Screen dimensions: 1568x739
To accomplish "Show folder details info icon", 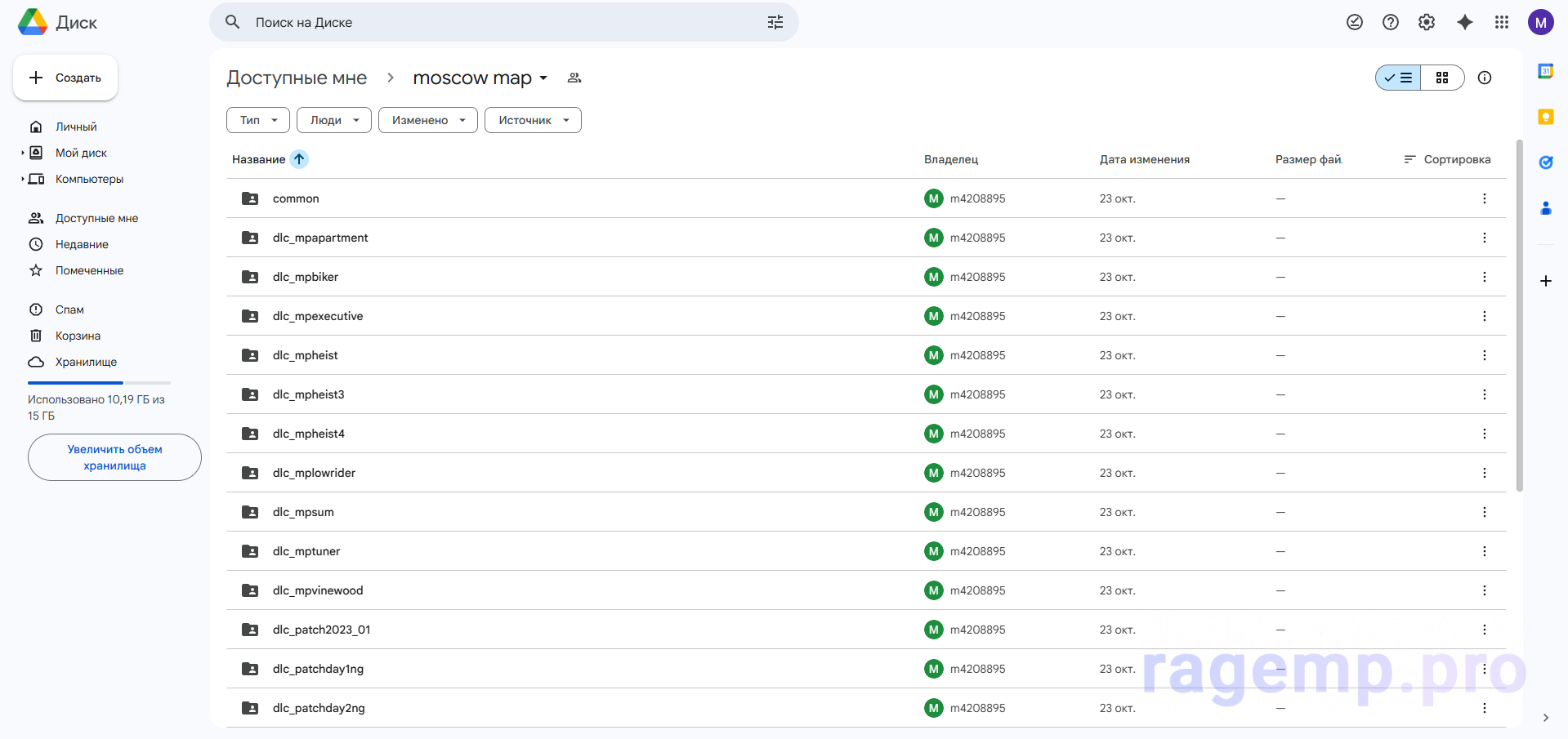I will point(1484,78).
